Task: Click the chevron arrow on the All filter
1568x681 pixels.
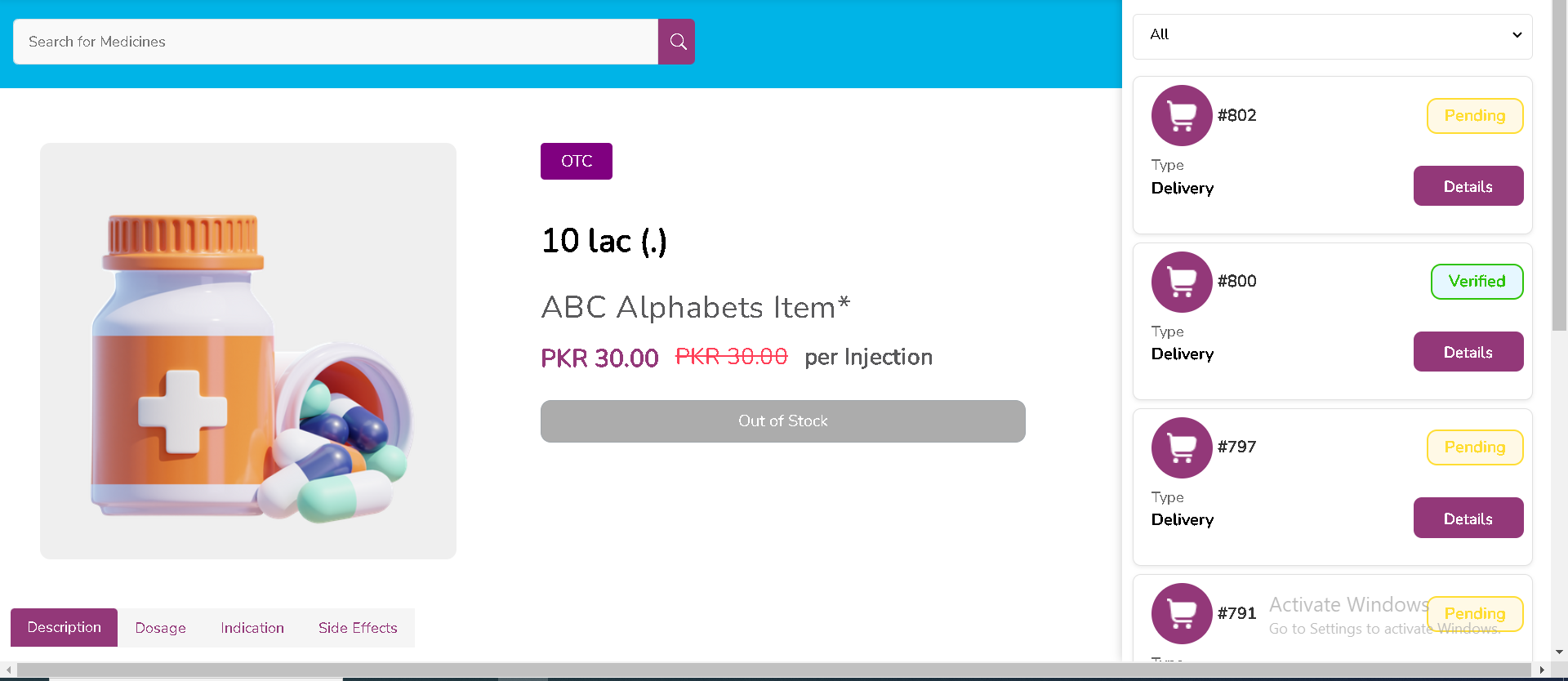Action: pos(1517,35)
